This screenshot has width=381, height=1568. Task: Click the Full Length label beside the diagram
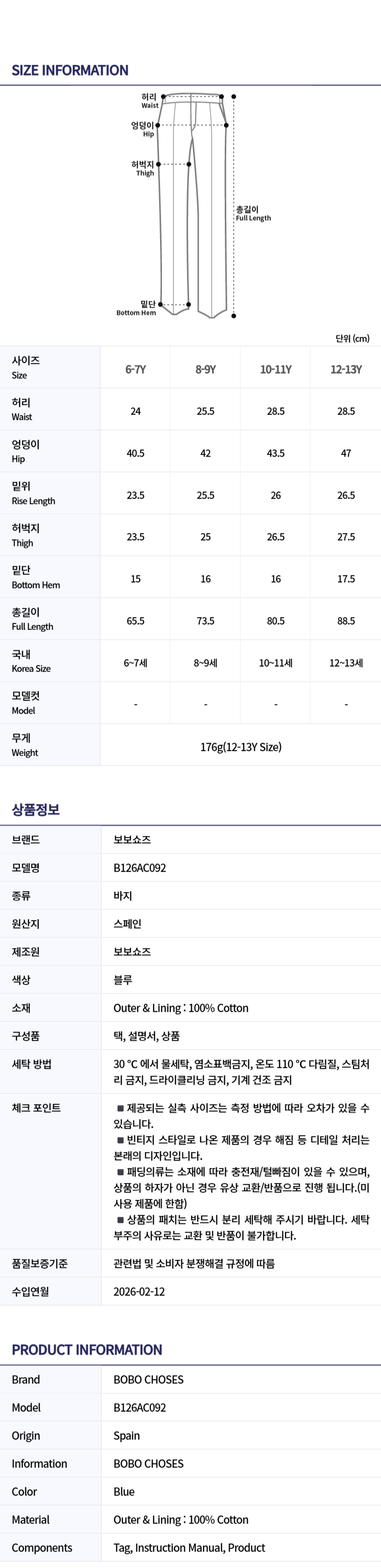(253, 214)
